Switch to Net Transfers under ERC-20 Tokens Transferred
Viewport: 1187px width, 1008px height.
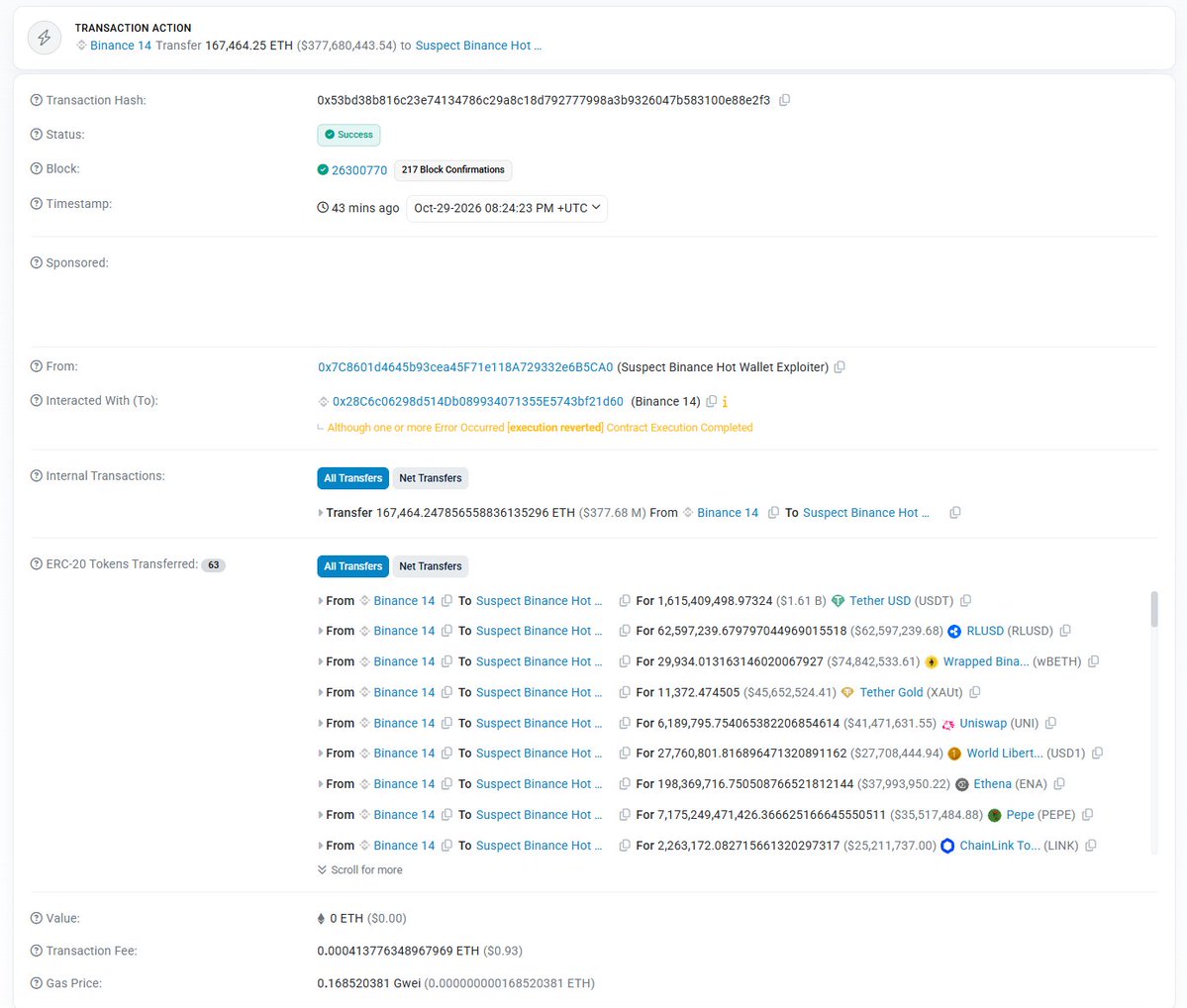tap(430, 565)
